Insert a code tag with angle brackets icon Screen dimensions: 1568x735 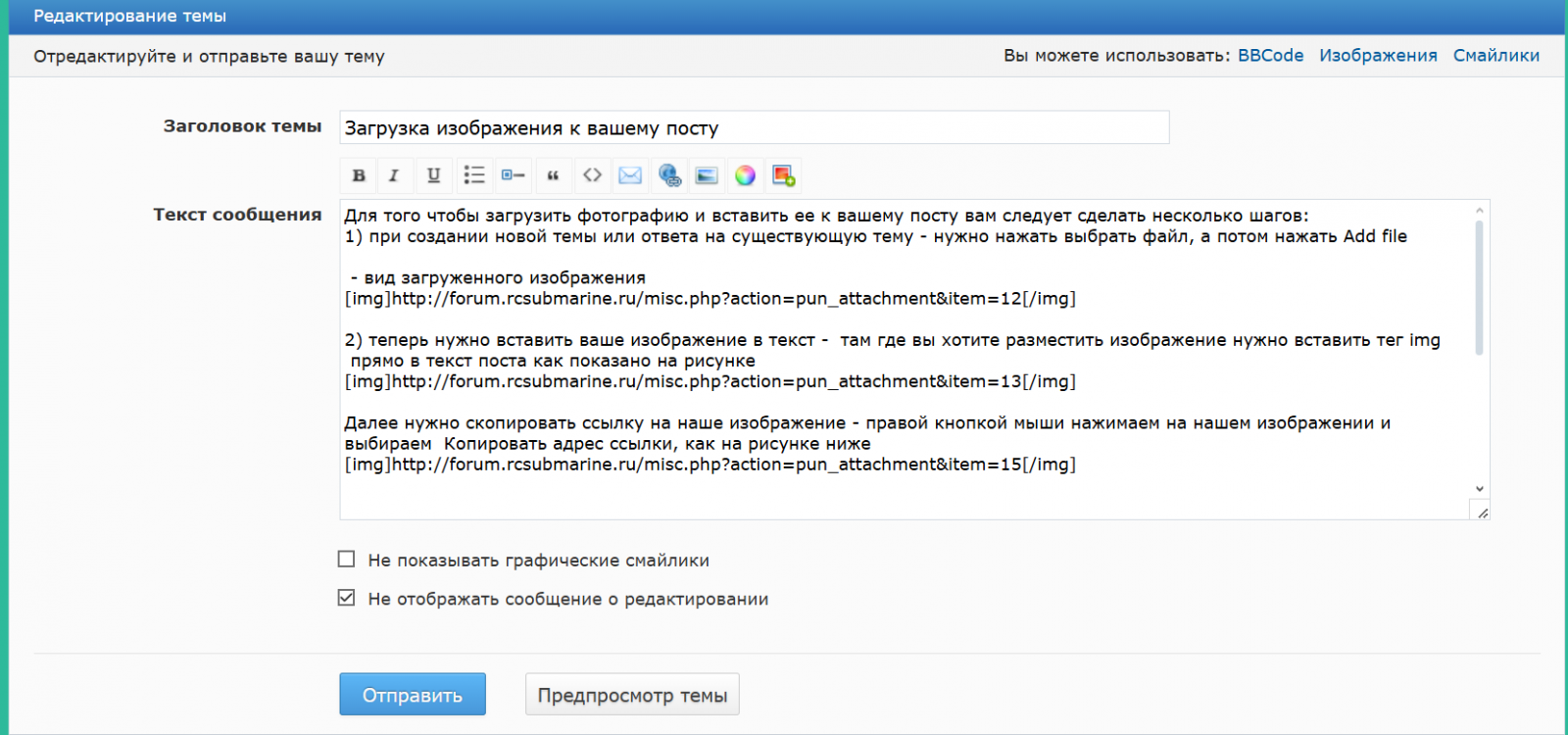click(x=592, y=175)
